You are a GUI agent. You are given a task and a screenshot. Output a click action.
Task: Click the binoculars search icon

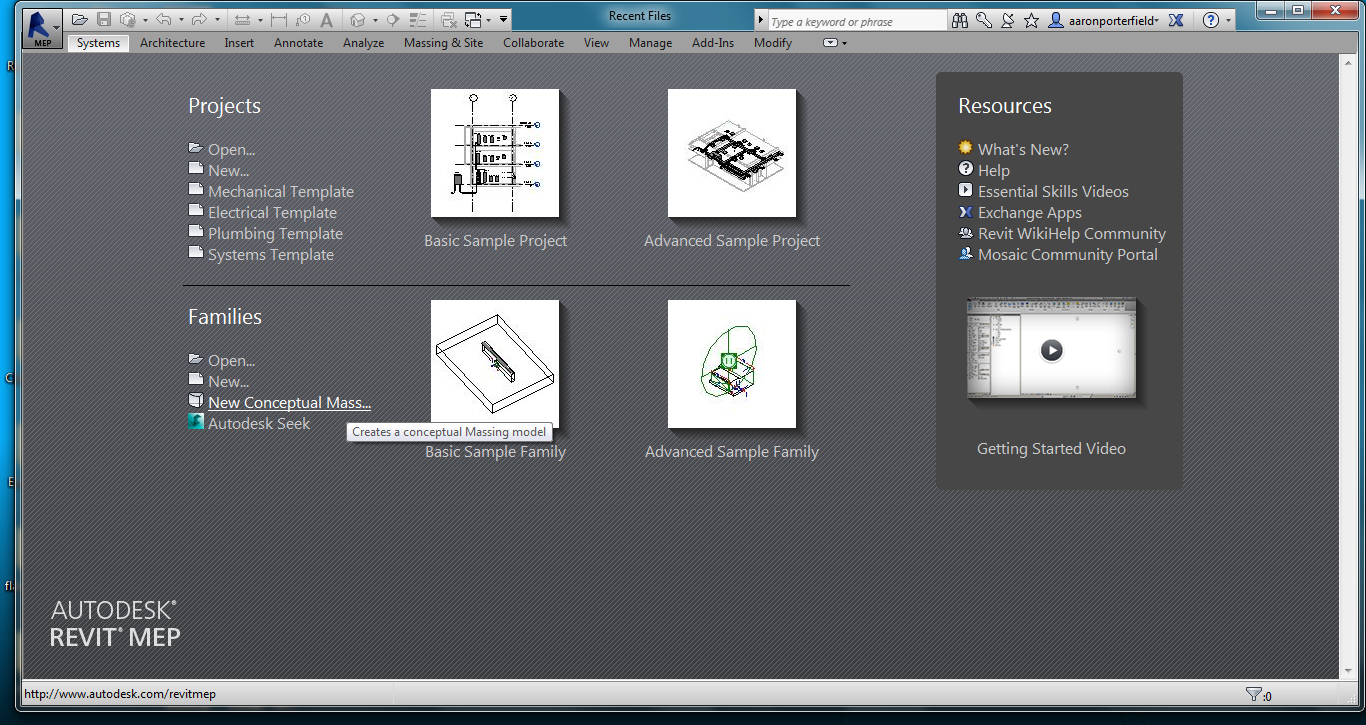tap(960, 20)
